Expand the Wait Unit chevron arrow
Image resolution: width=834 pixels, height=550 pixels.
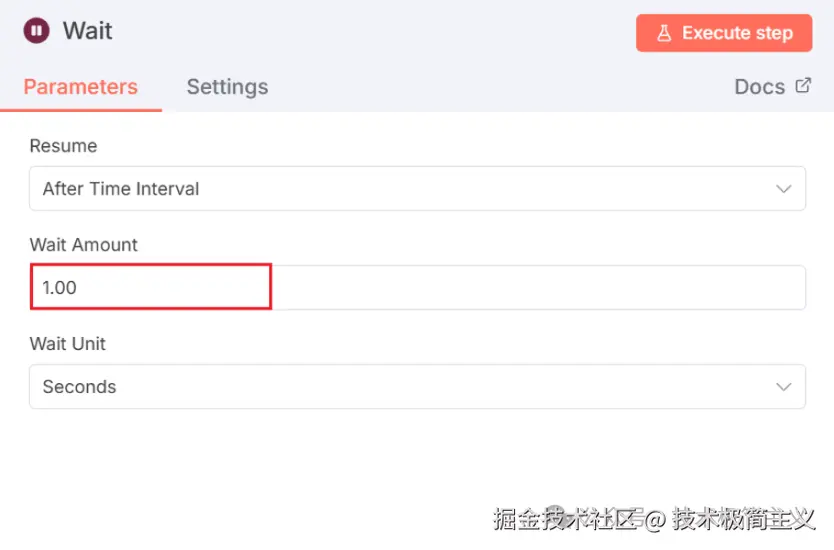784,387
